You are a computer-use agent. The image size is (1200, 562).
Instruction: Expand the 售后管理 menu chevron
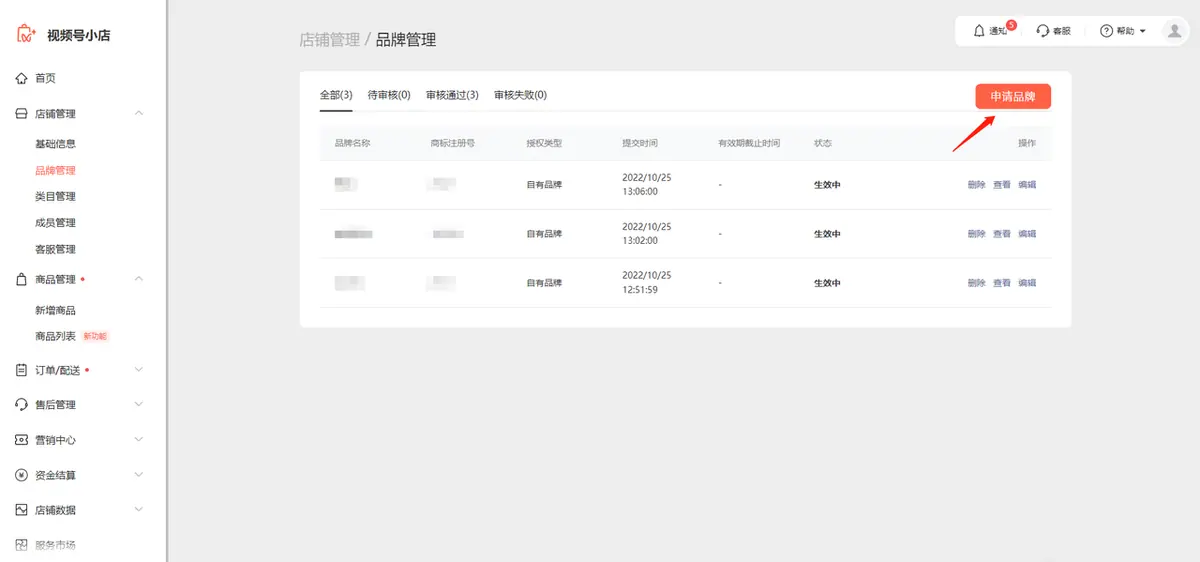pyautogui.click(x=139, y=404)
